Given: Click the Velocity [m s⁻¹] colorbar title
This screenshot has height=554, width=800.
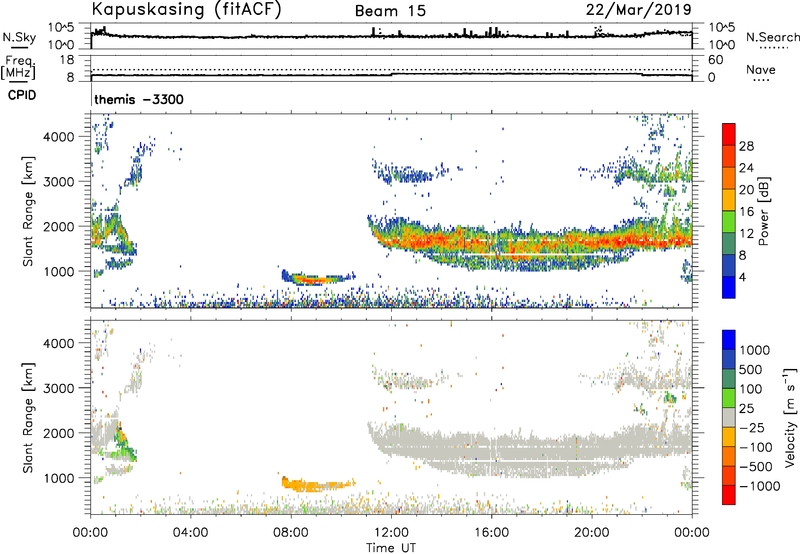Looking at the screenshot, I should 790,417.
